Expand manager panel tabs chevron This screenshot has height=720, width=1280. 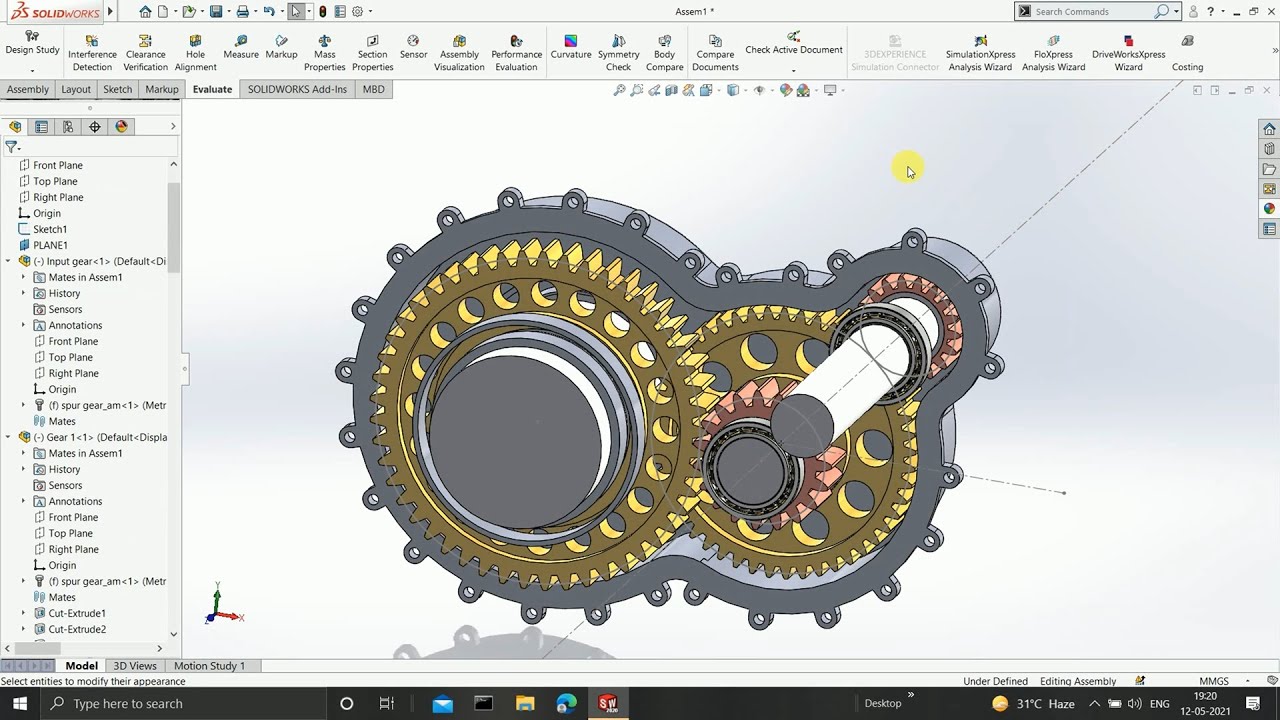coord(172,126)
